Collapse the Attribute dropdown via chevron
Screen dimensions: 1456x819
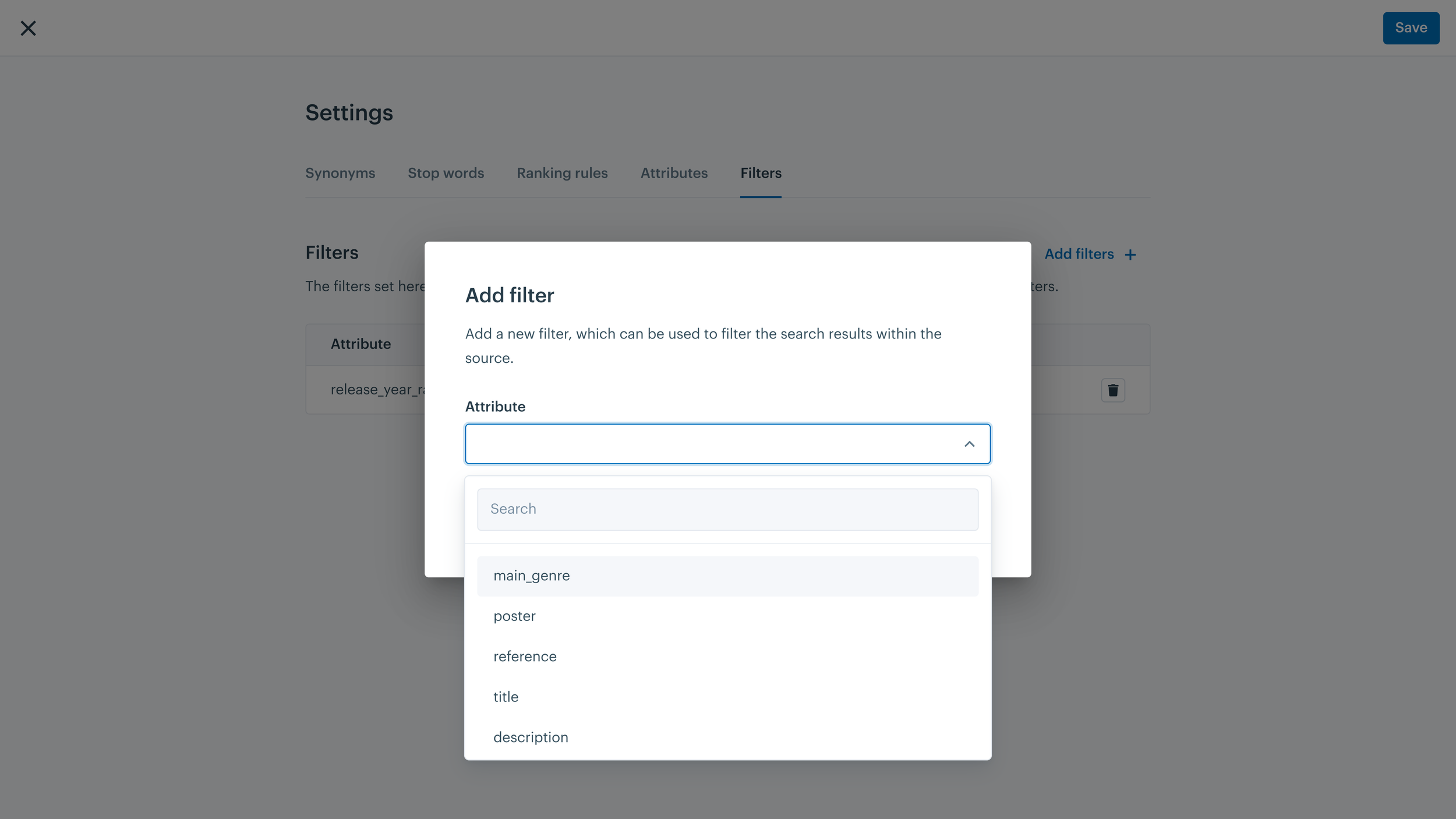[969, 443]
